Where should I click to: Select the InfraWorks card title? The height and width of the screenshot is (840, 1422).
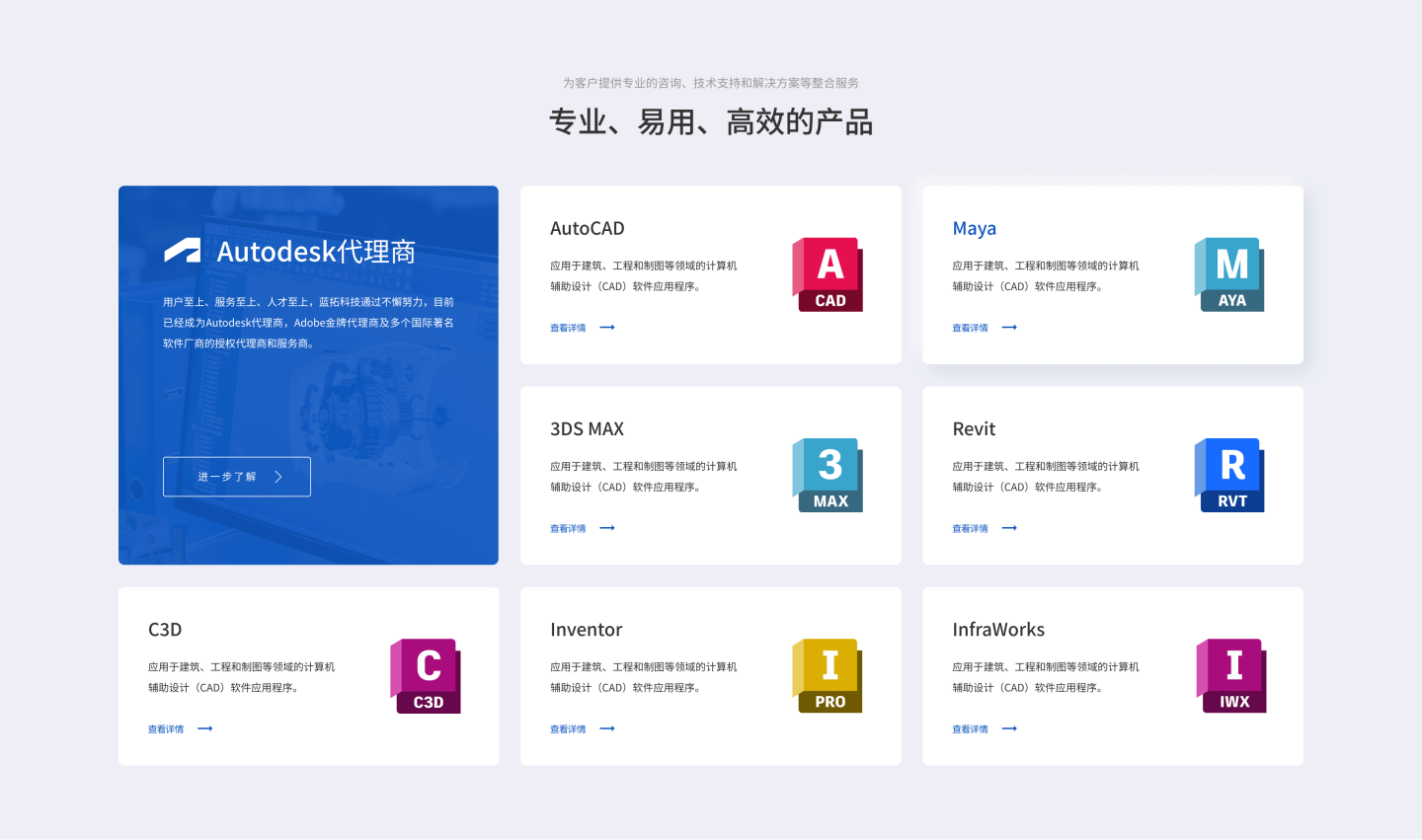pos(998,630)
